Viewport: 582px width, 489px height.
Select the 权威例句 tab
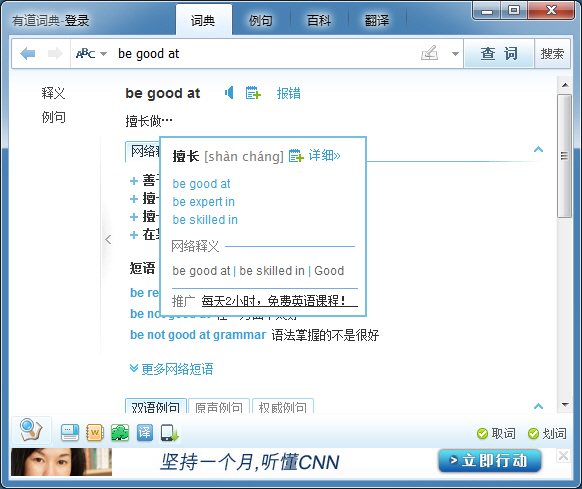click(283, 407)
